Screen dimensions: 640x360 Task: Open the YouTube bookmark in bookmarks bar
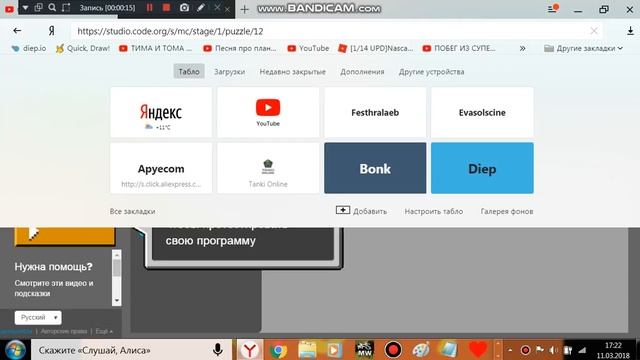click(308, 48)
